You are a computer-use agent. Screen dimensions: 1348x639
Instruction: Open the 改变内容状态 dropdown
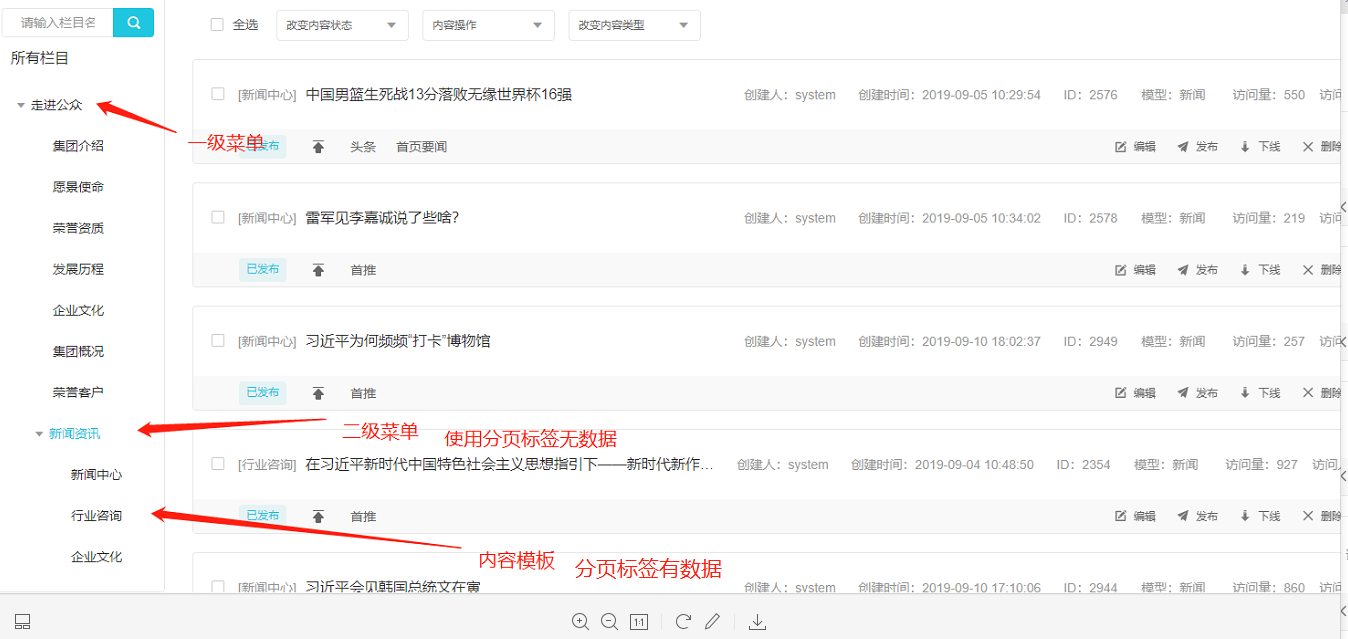342,25
